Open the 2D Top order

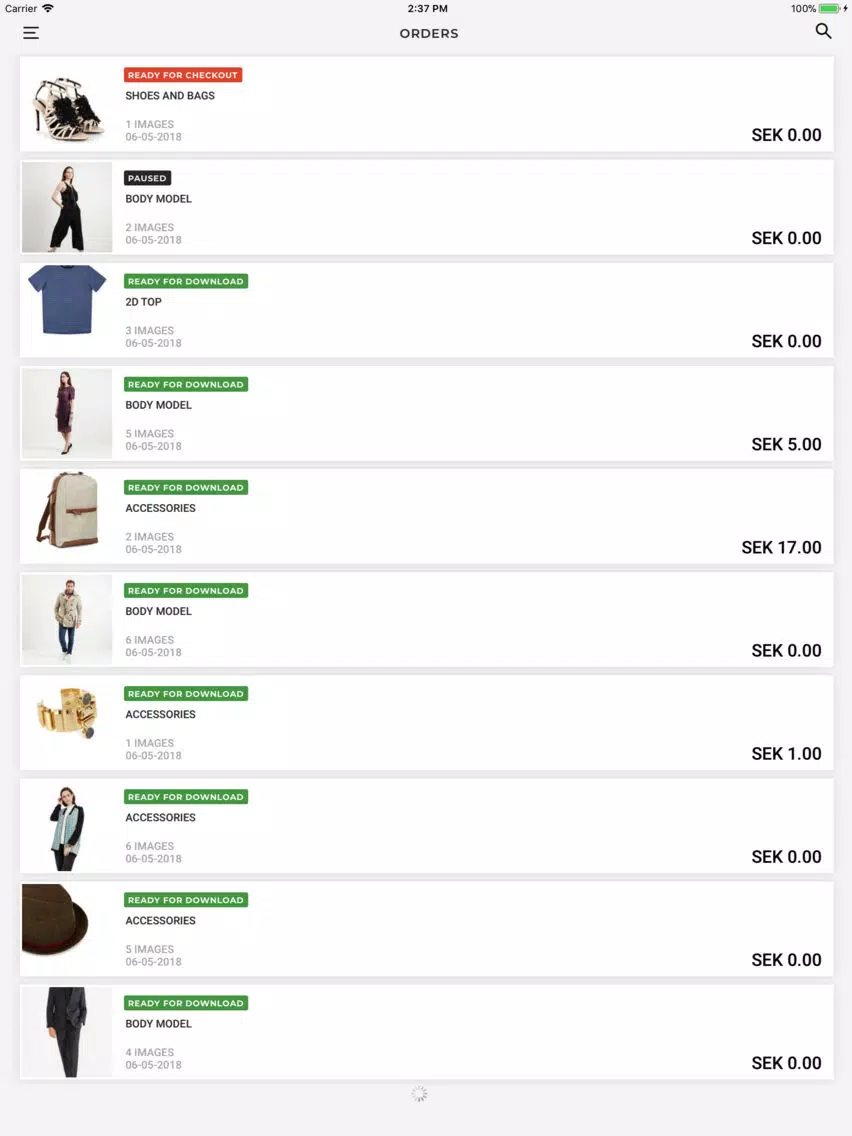coord(426,310)
